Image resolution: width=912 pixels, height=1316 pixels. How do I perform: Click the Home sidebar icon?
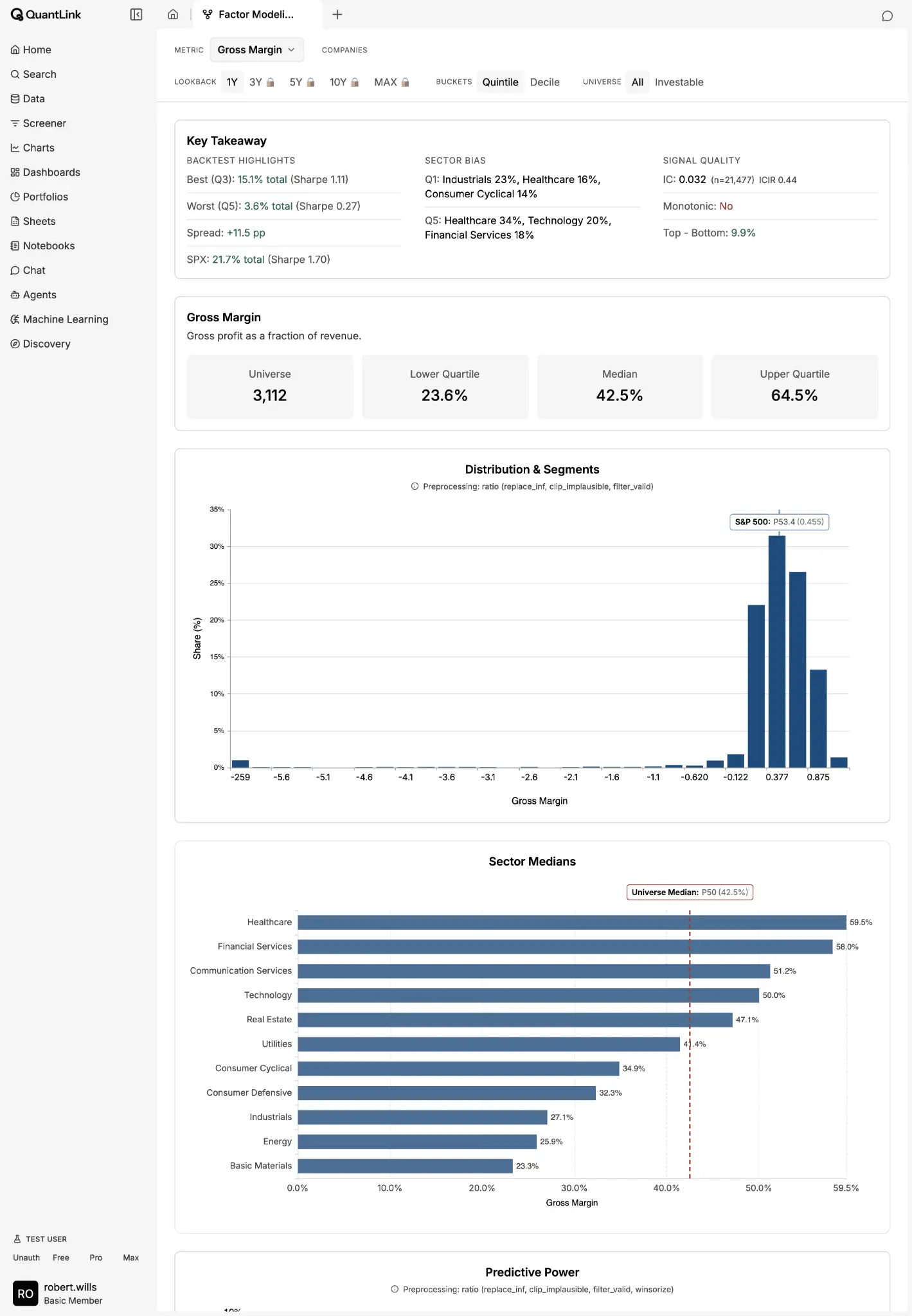(x=15, y=49)
